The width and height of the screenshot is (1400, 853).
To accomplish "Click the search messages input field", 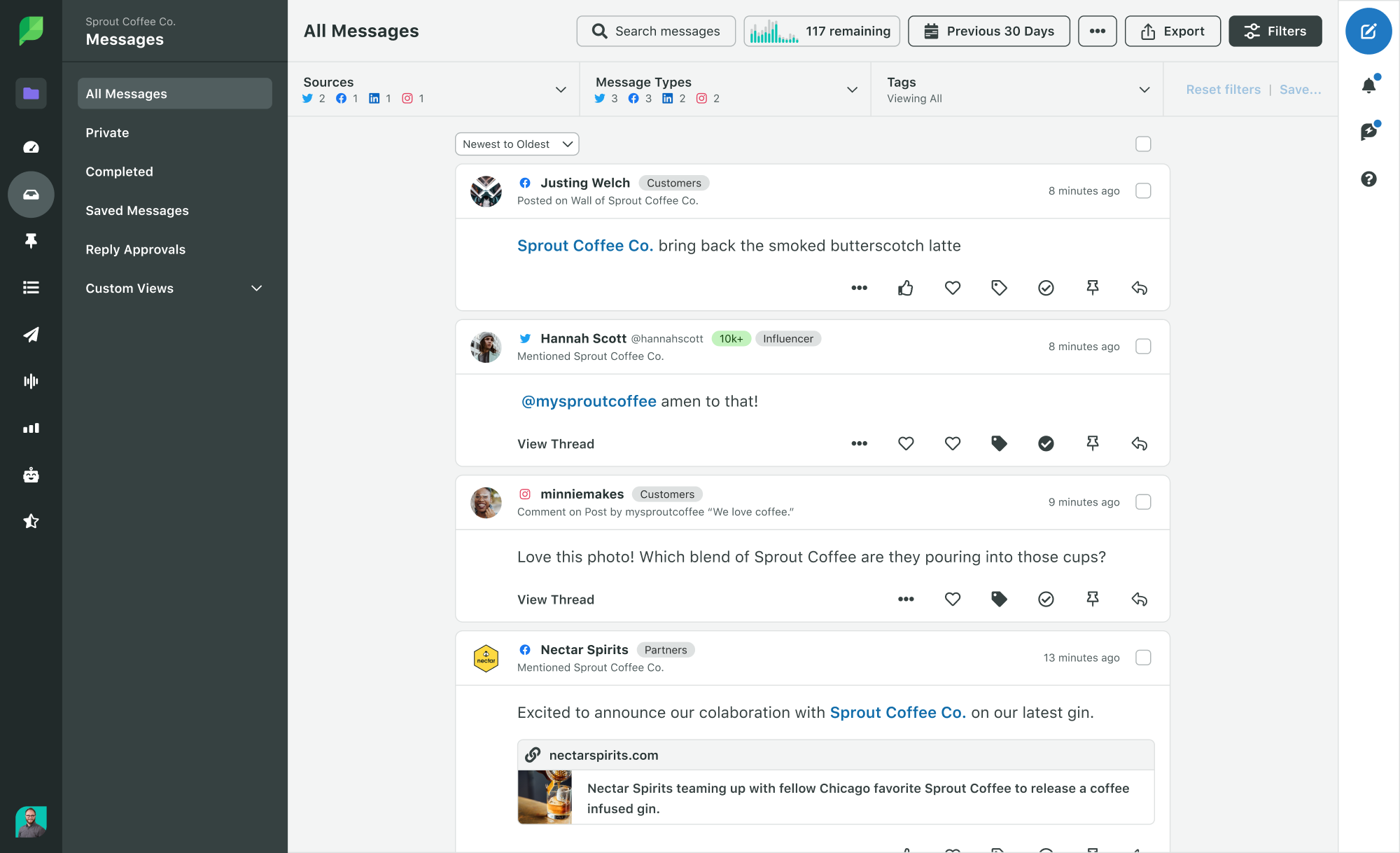I will click(x=656, y=30).
